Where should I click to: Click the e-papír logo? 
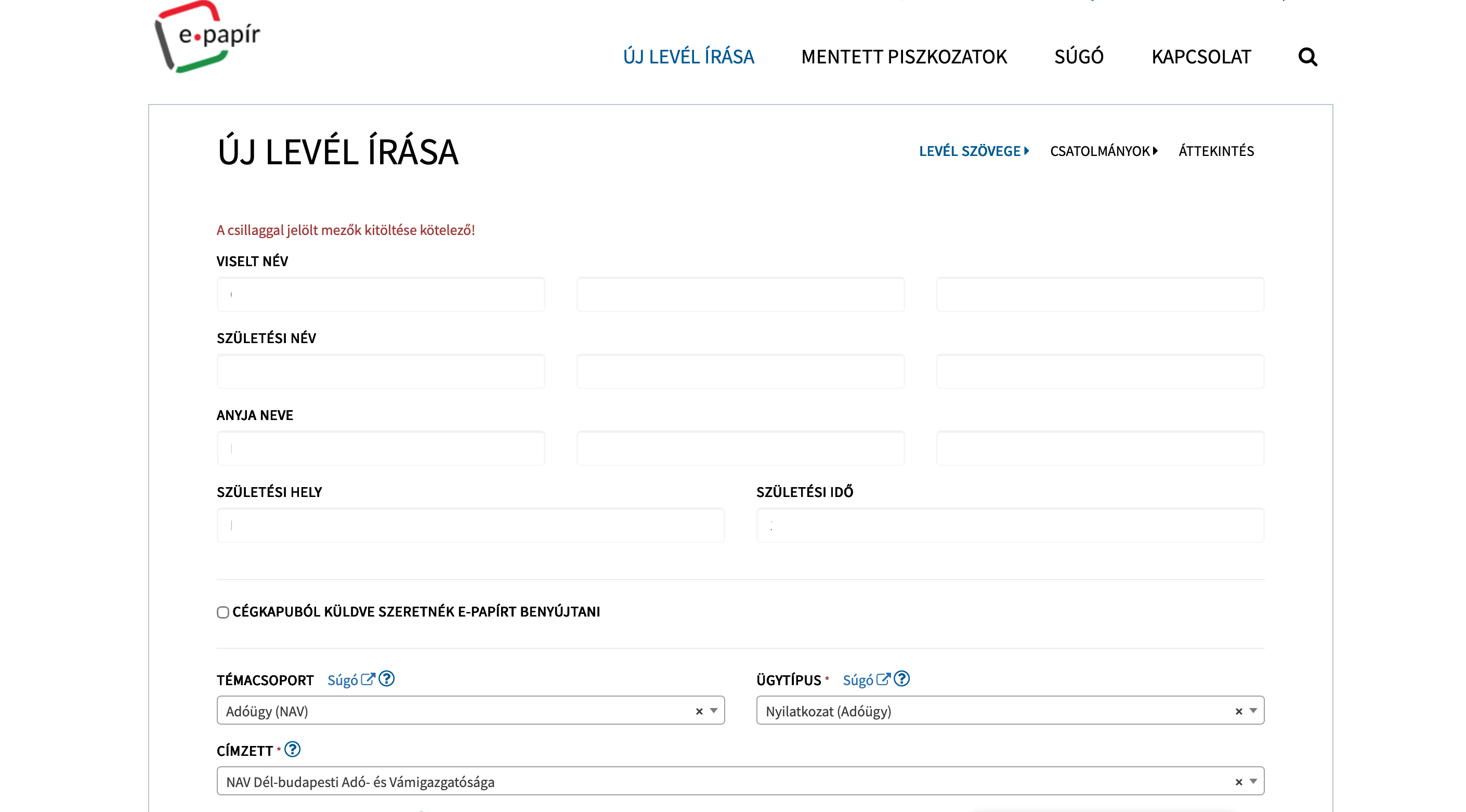pos(208,37)
